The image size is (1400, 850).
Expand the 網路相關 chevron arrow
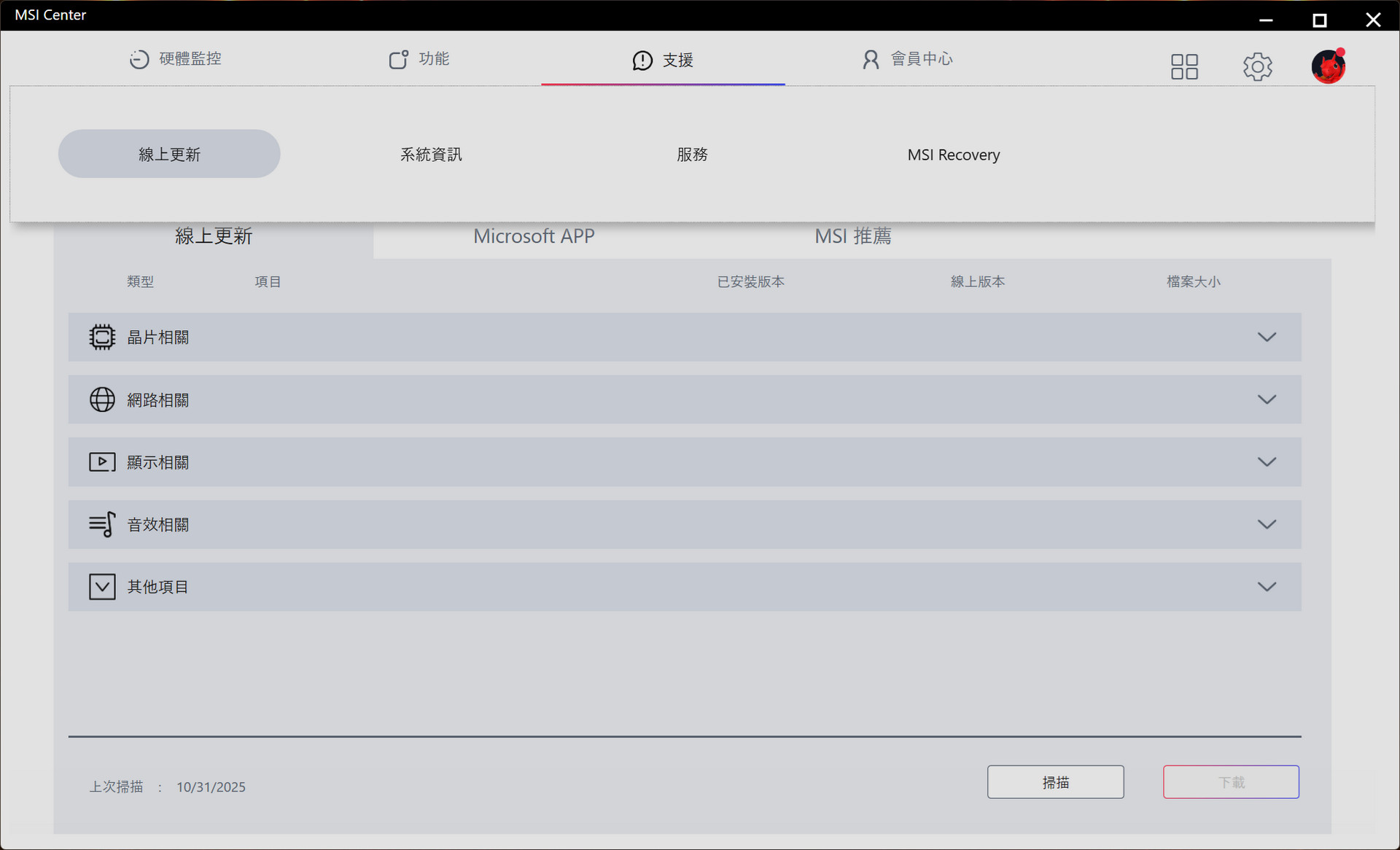pyautogui.click(x=1267, y=399)
